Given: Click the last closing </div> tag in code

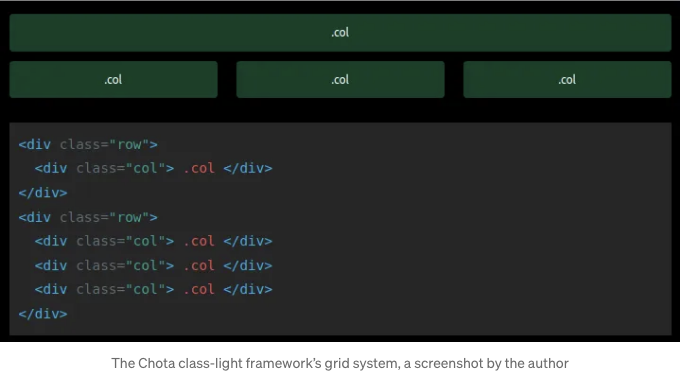Looking at the screenshot, I should pos(43,314).
